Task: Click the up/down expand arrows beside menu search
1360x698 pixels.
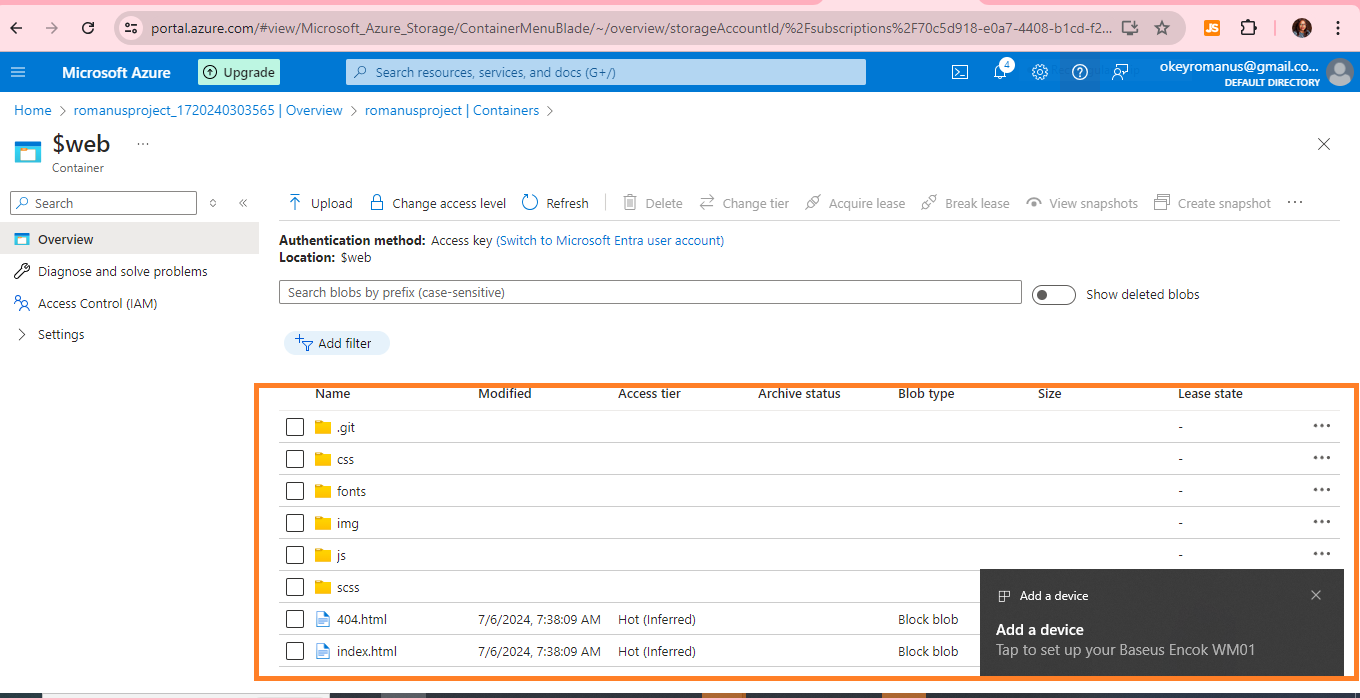Action: 213,203
